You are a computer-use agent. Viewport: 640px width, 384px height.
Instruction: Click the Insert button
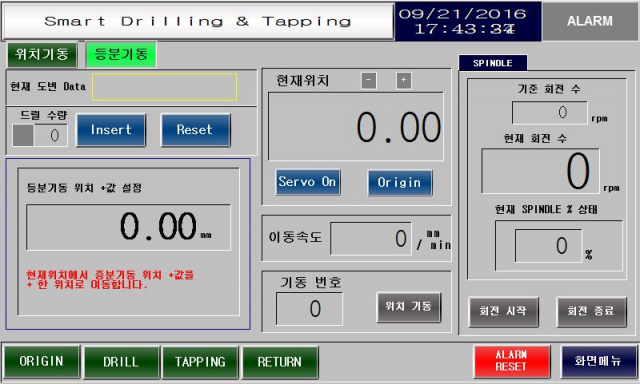(111, 130)
